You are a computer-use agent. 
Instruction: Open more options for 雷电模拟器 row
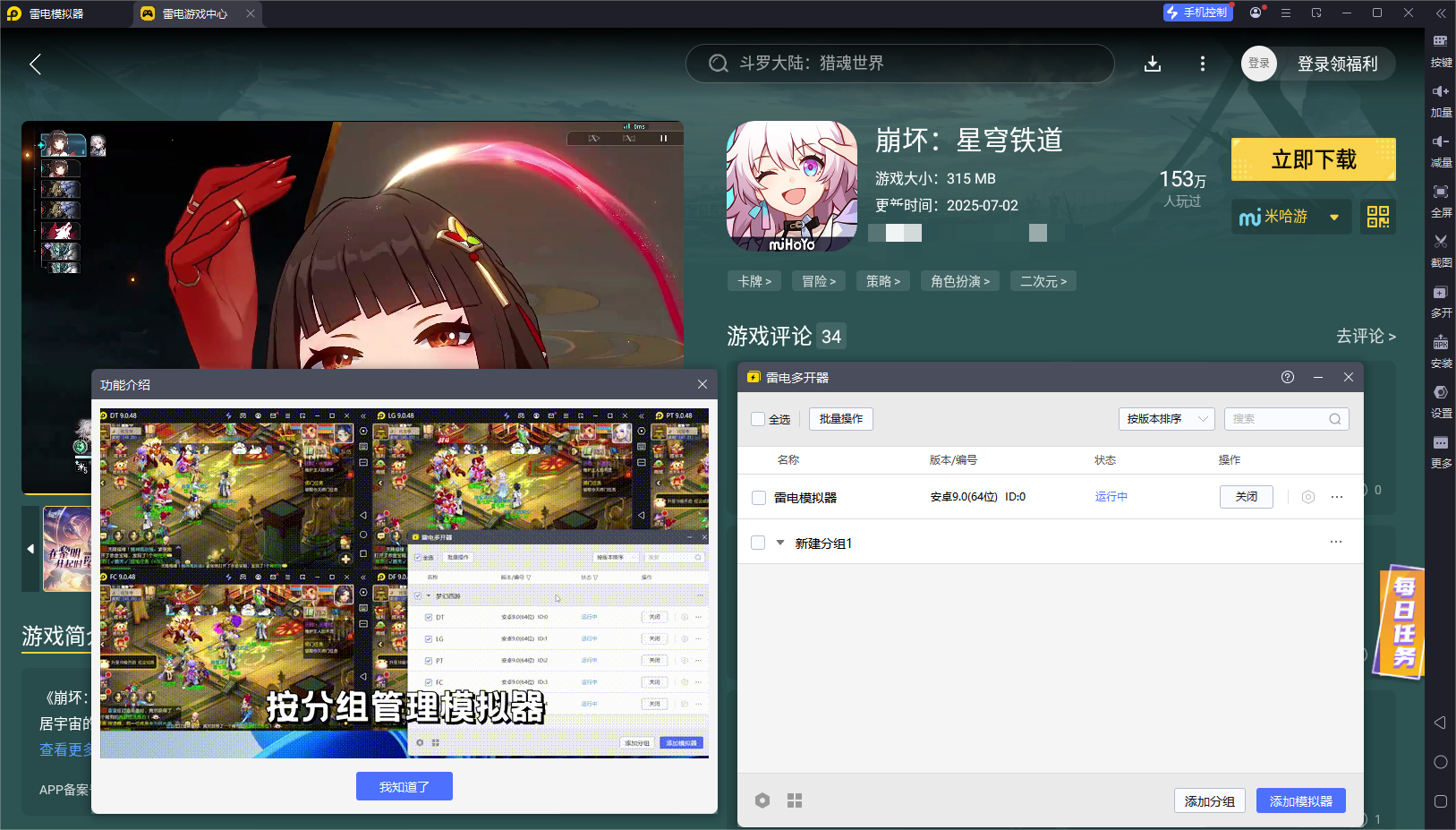click(x=1337, y=497)
